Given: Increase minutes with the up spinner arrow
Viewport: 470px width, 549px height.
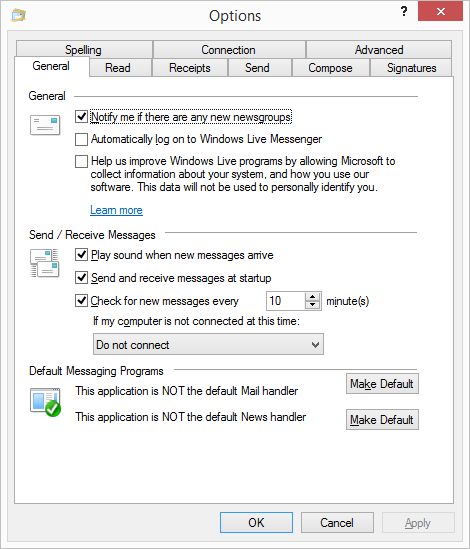Looking at the screenshot, I should pos(312,297).
